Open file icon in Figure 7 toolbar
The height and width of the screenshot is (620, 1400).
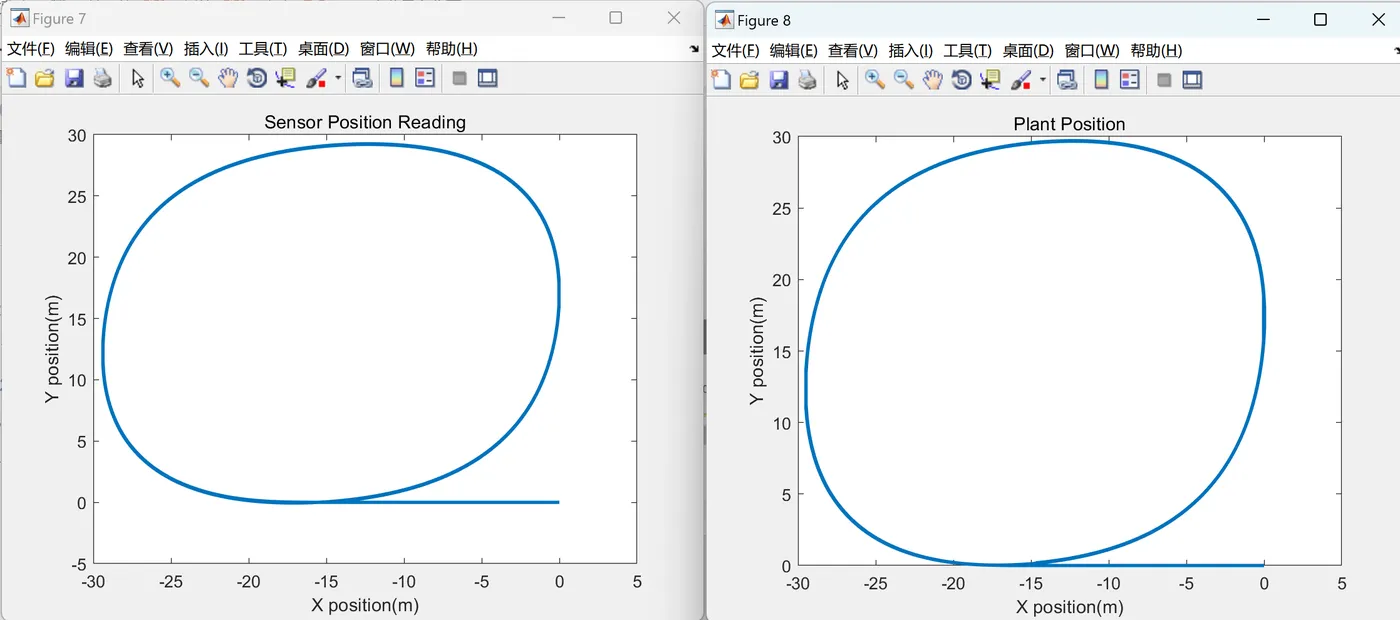pyautogui.click(x=44, y=78)
